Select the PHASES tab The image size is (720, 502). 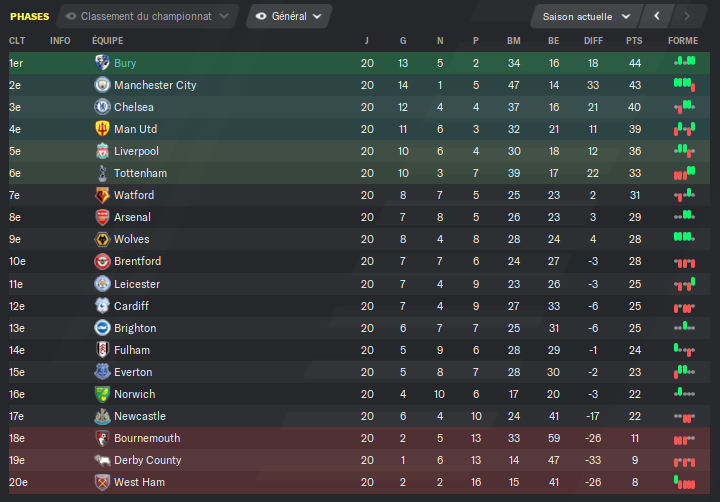[29, 17]
